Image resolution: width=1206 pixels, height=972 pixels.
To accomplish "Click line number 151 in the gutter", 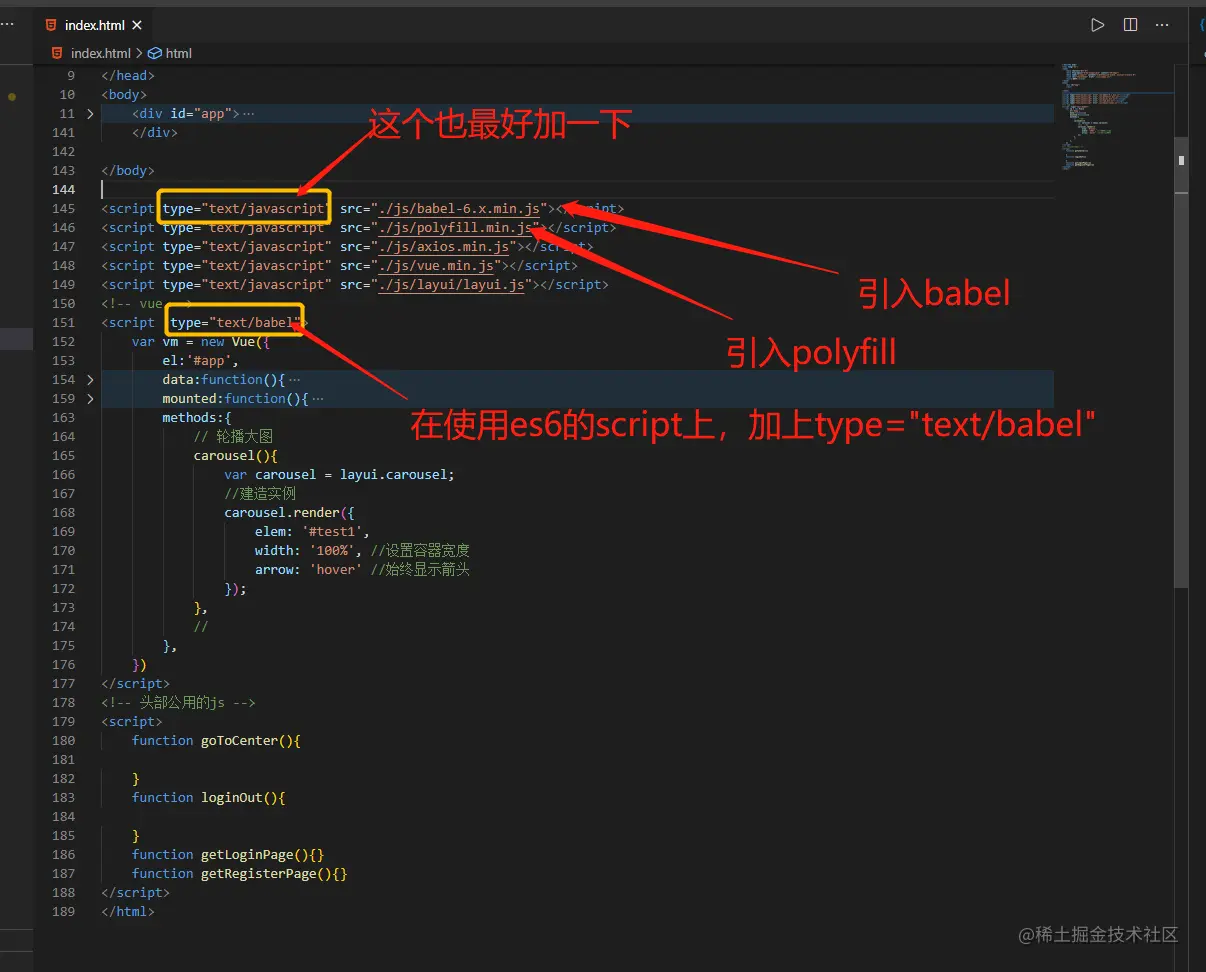I will [x=63, y=322].
